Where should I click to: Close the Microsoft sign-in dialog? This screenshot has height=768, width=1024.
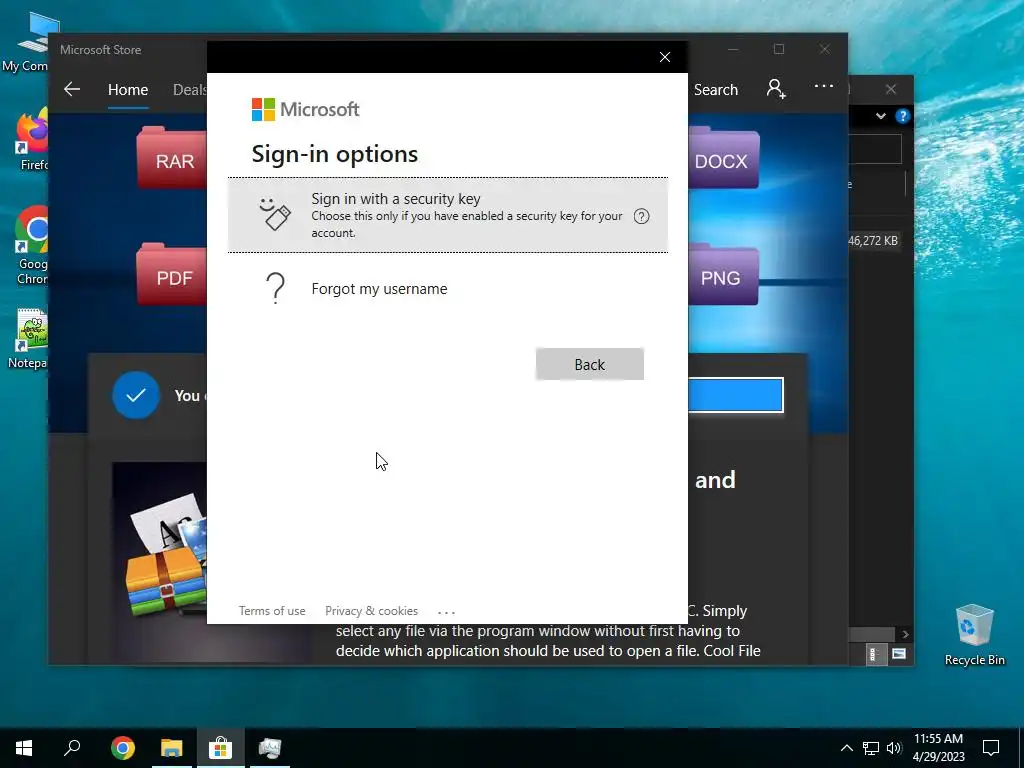click(665, 57)
